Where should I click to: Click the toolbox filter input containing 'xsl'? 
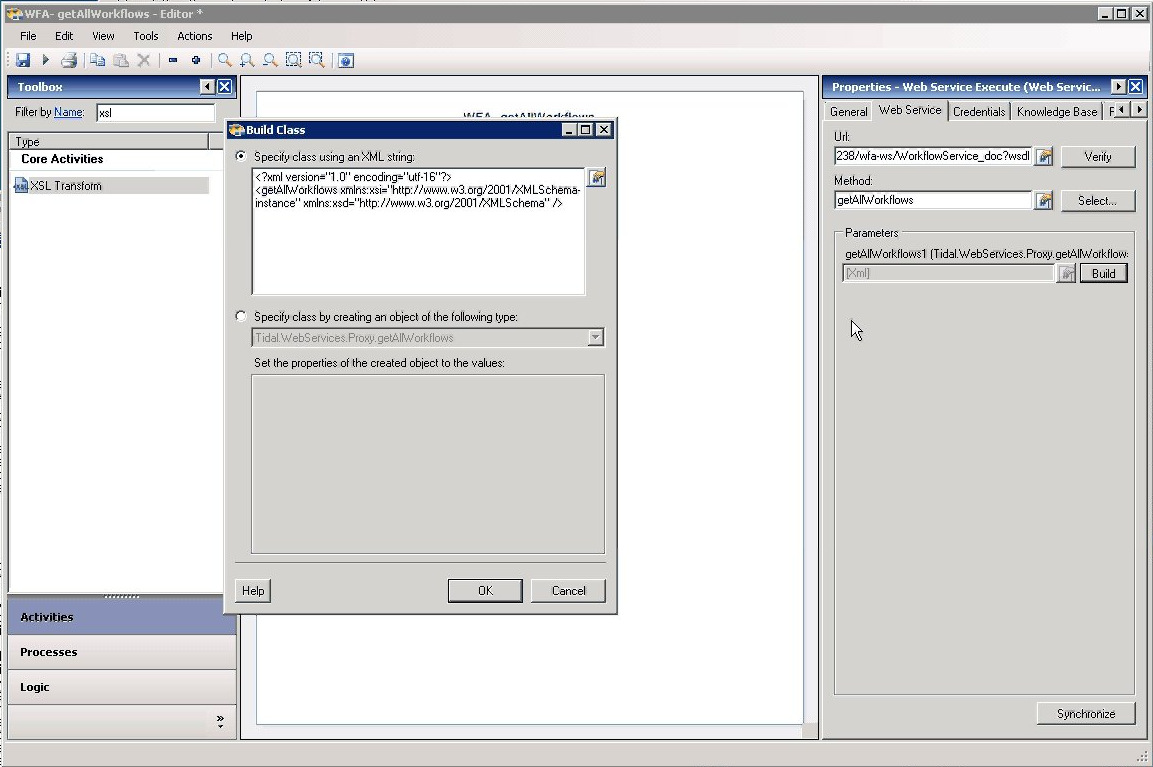coord(155,113)
